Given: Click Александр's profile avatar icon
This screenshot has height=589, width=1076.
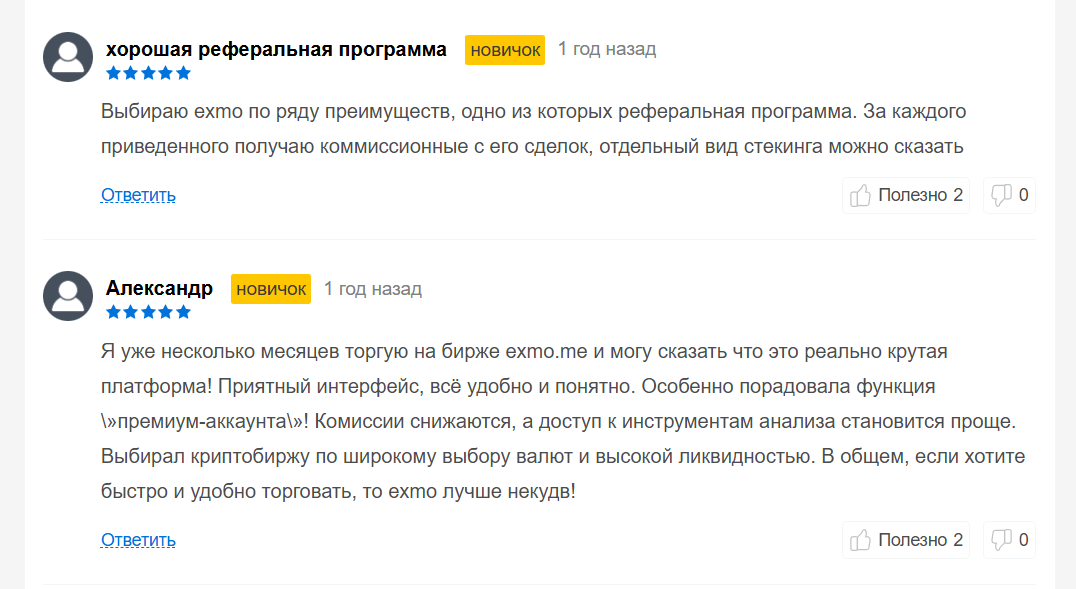Looking at the screenshot, I should 67,296.
